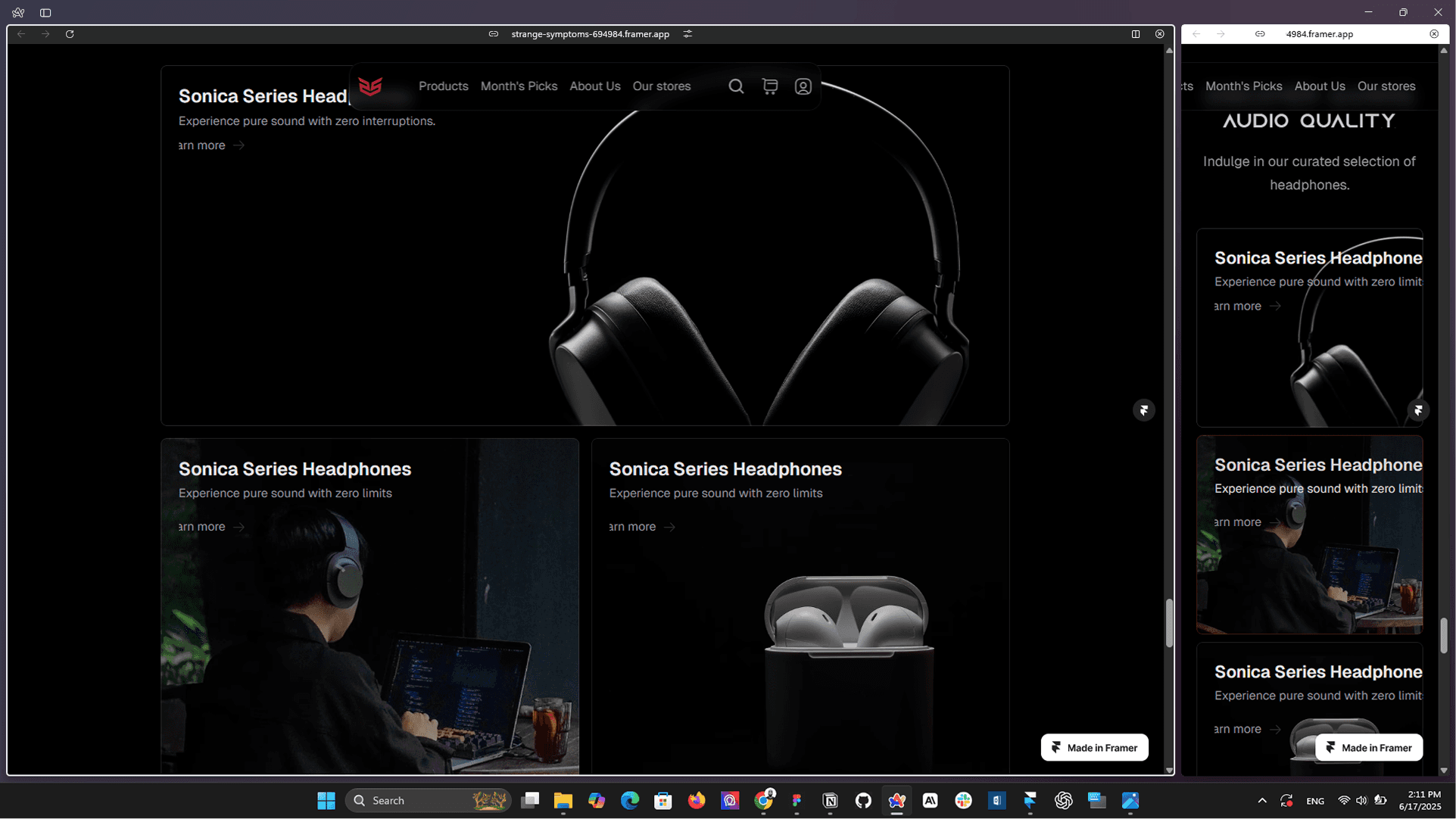Go to About Us in right pane

point(1320,86)
